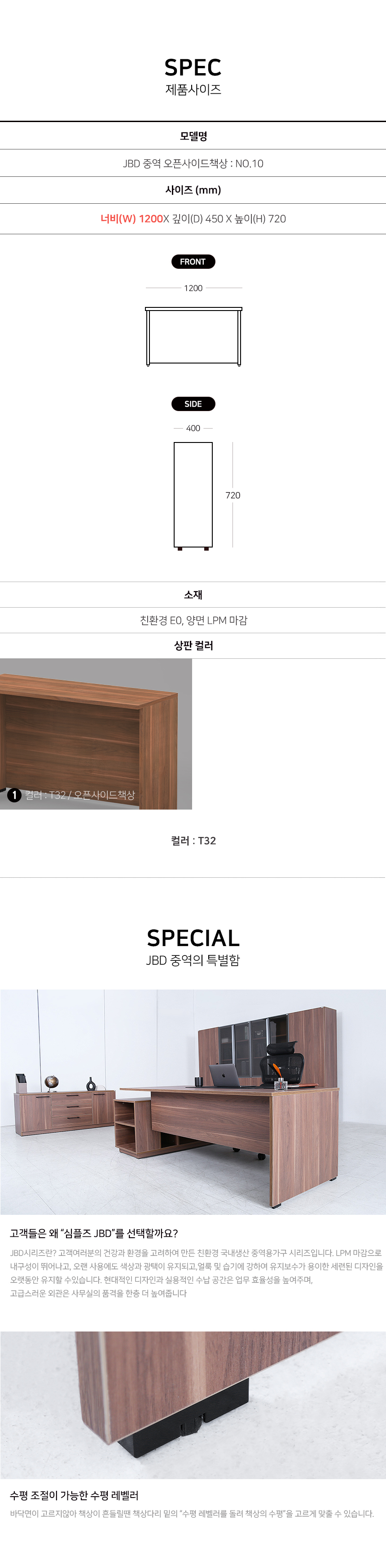The image size is (386, 1568).
Task: Select the T32 walnut color swatch image
Action: click(96, 734)
